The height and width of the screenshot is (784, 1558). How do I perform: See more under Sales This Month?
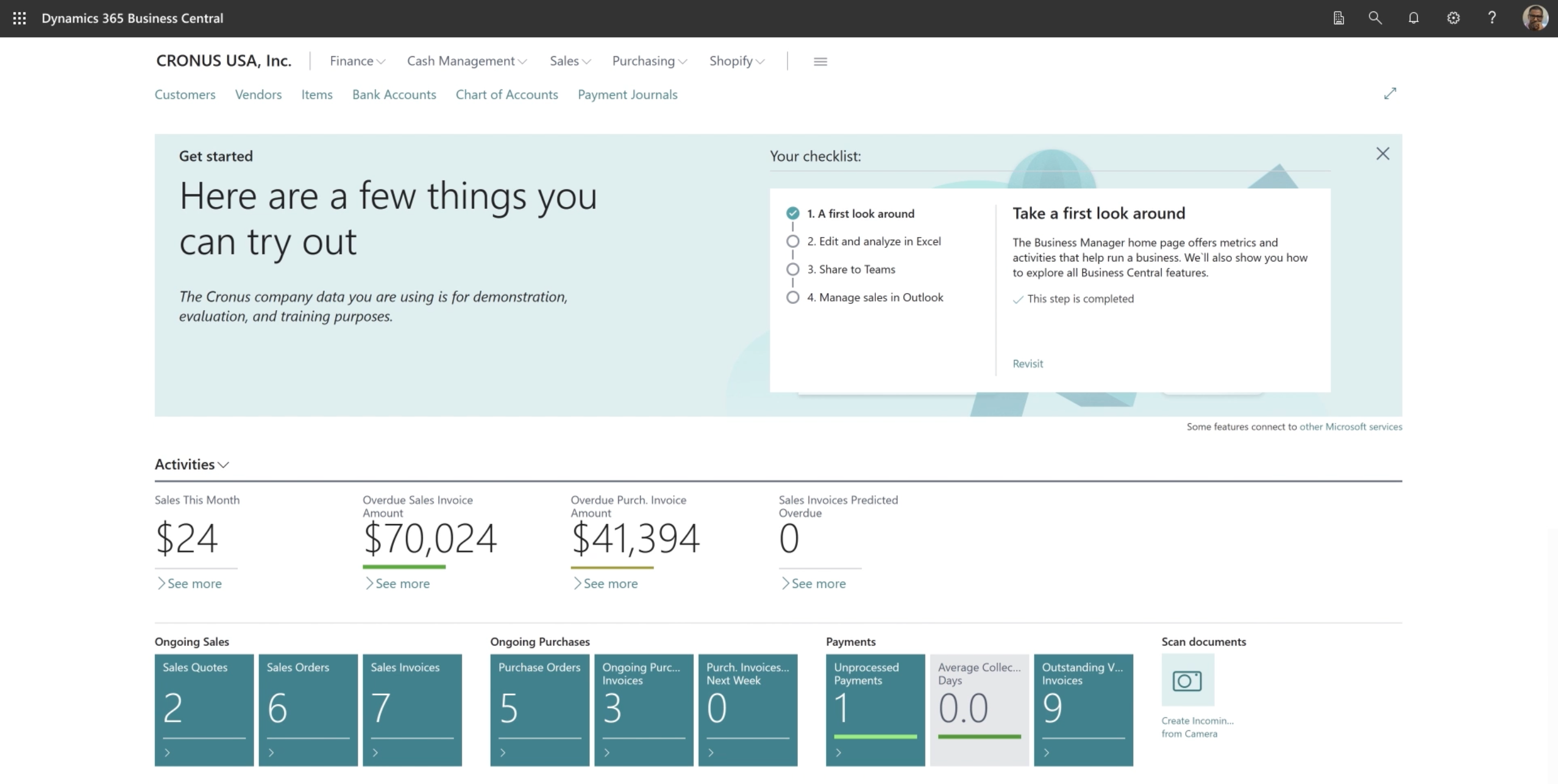[x=189, y=584]
